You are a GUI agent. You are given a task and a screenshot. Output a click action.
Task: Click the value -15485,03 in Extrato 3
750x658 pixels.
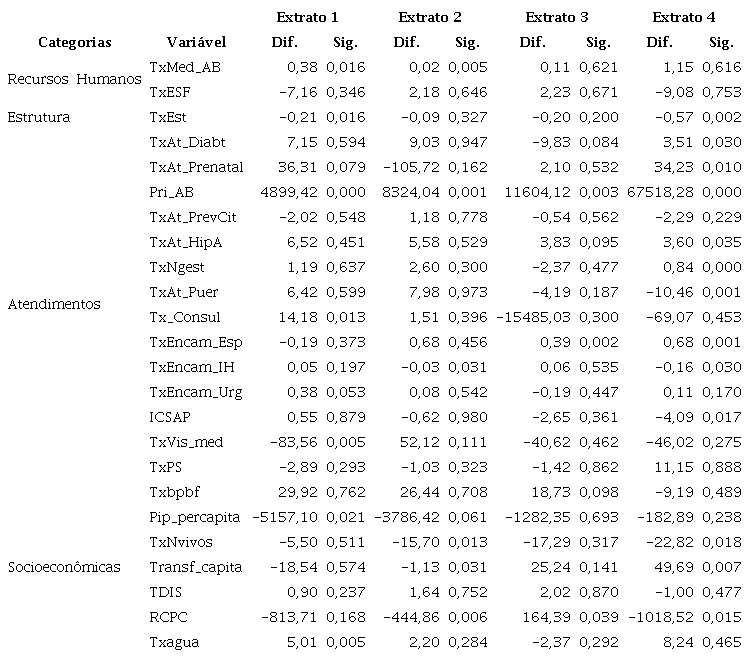tap(536, 317)
